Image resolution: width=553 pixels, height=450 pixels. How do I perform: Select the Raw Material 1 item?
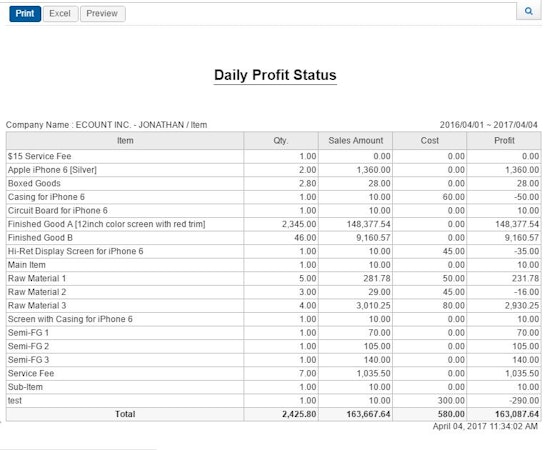click(x=37, y=279)
